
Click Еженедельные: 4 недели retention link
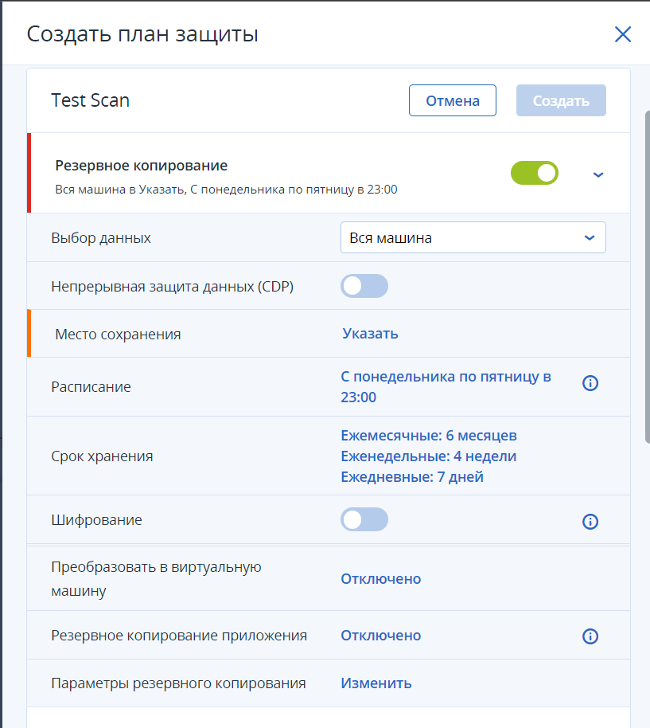(x=428, y=456)
